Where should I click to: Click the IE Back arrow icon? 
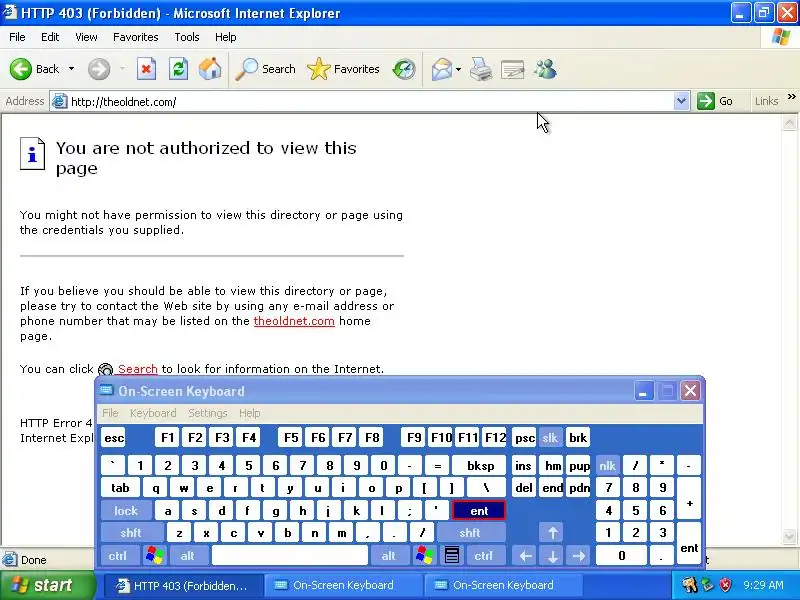coord(20,69)
